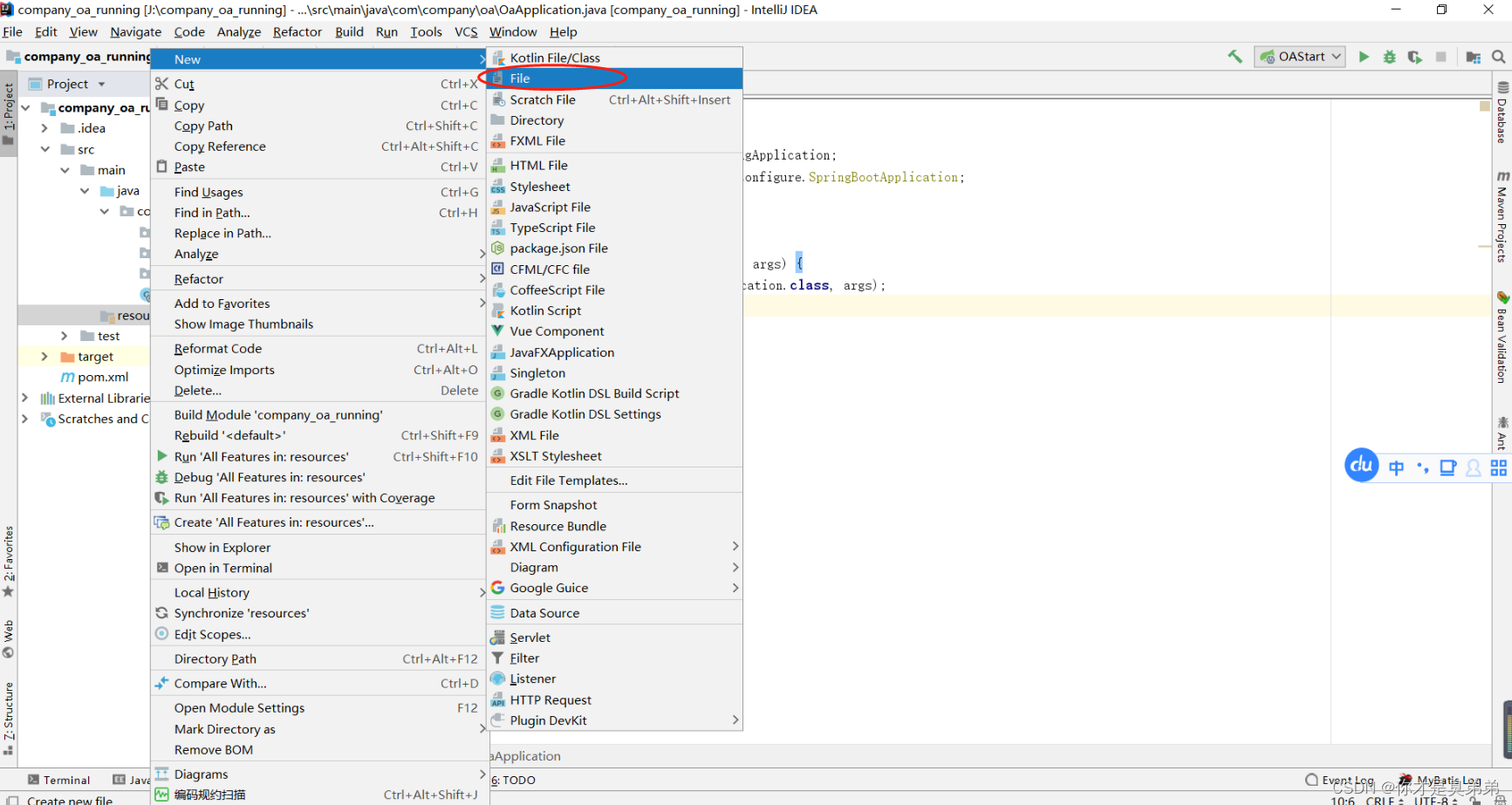The height and width of the screenshot is (805, 1512).
Task: Select File in the New submenu
Action: coord(614,78)
